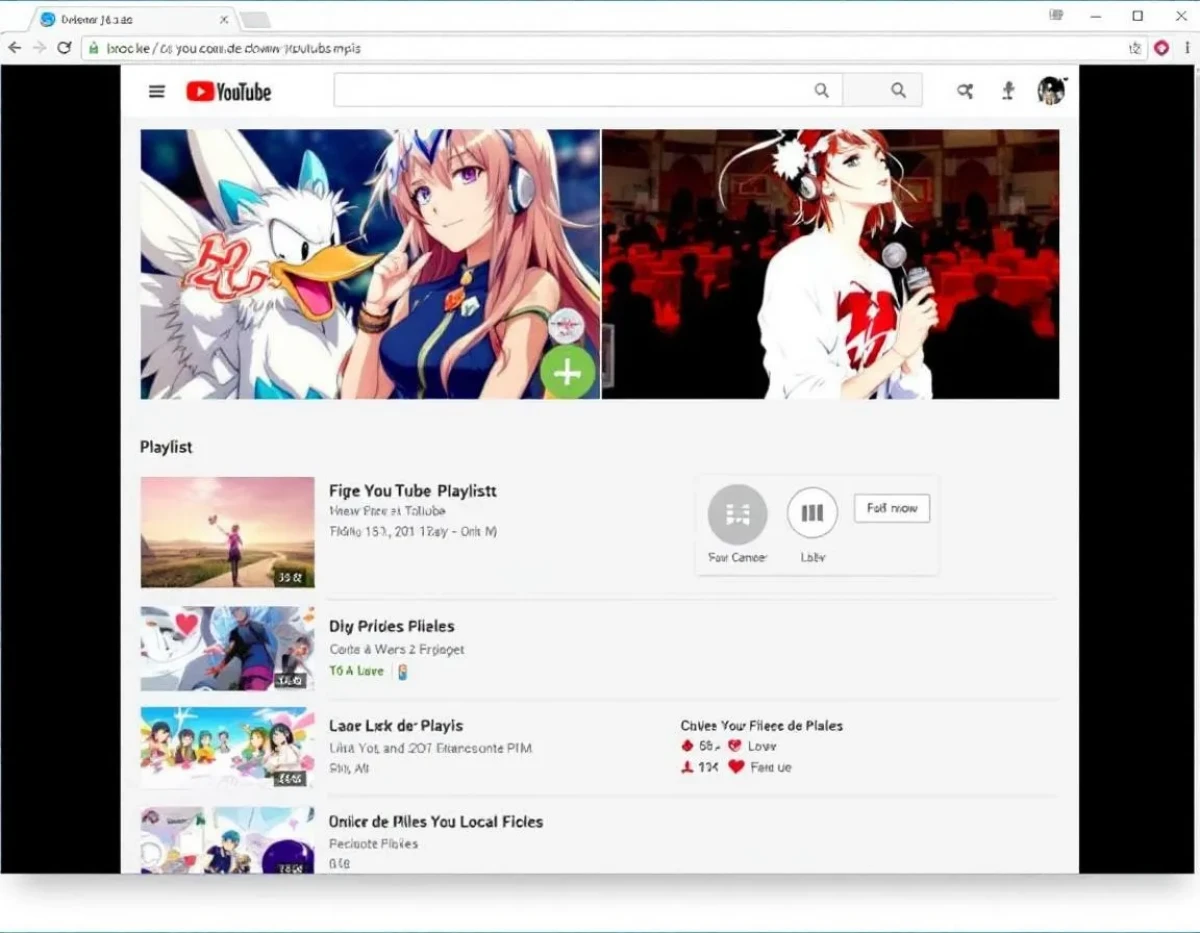Viewport: 1200px width, 933px height.
Task: Click Chves Your Fileee de Plales heading
Action: (762, 725)
